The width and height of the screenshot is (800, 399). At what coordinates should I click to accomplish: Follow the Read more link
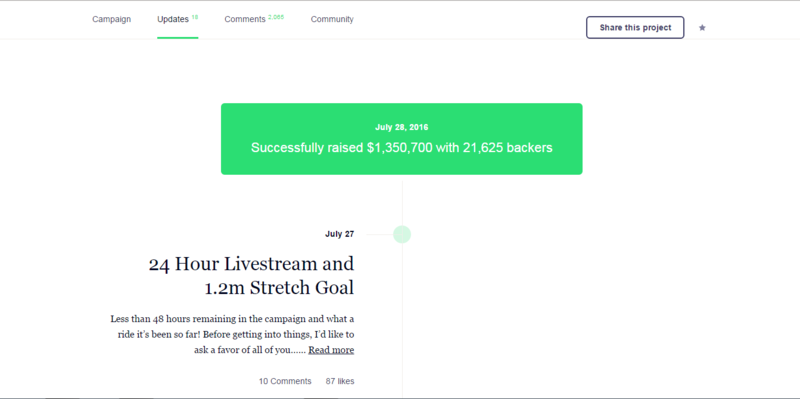click(331, 350)
